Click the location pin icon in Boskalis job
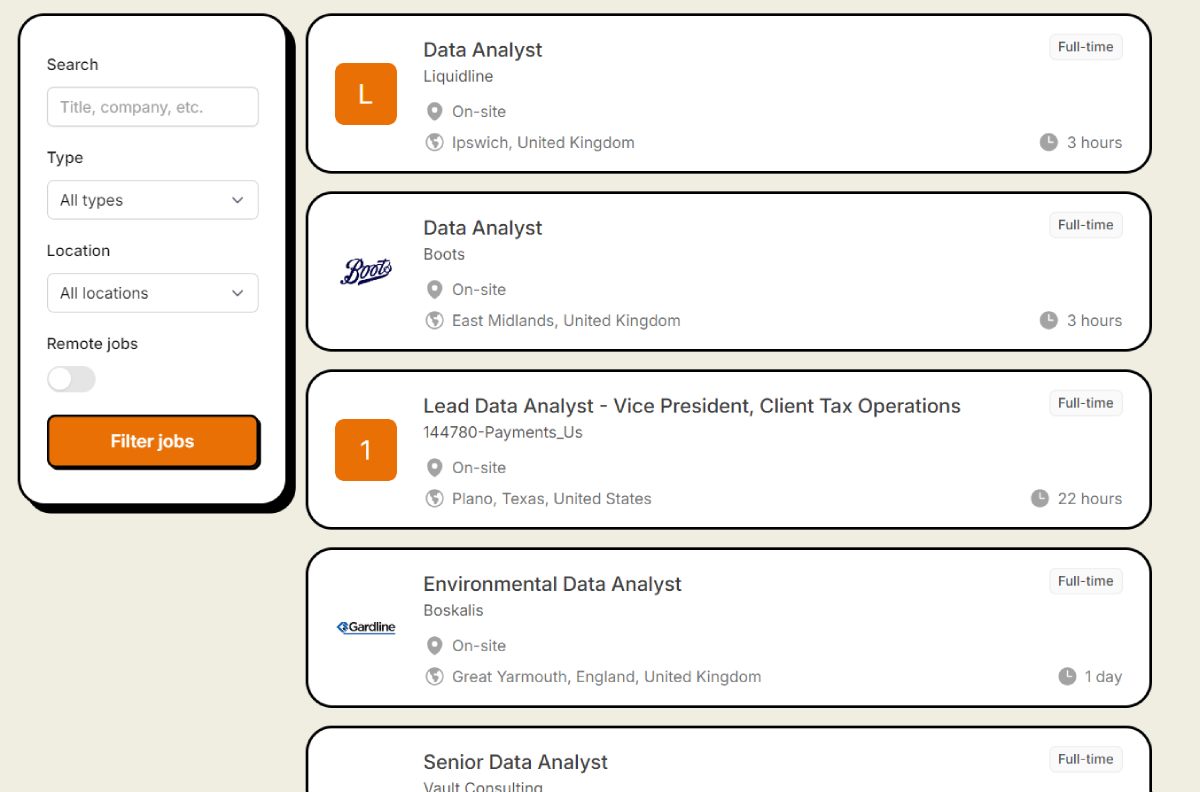Viewport: 1200px width, 792px height. [434, 646]
